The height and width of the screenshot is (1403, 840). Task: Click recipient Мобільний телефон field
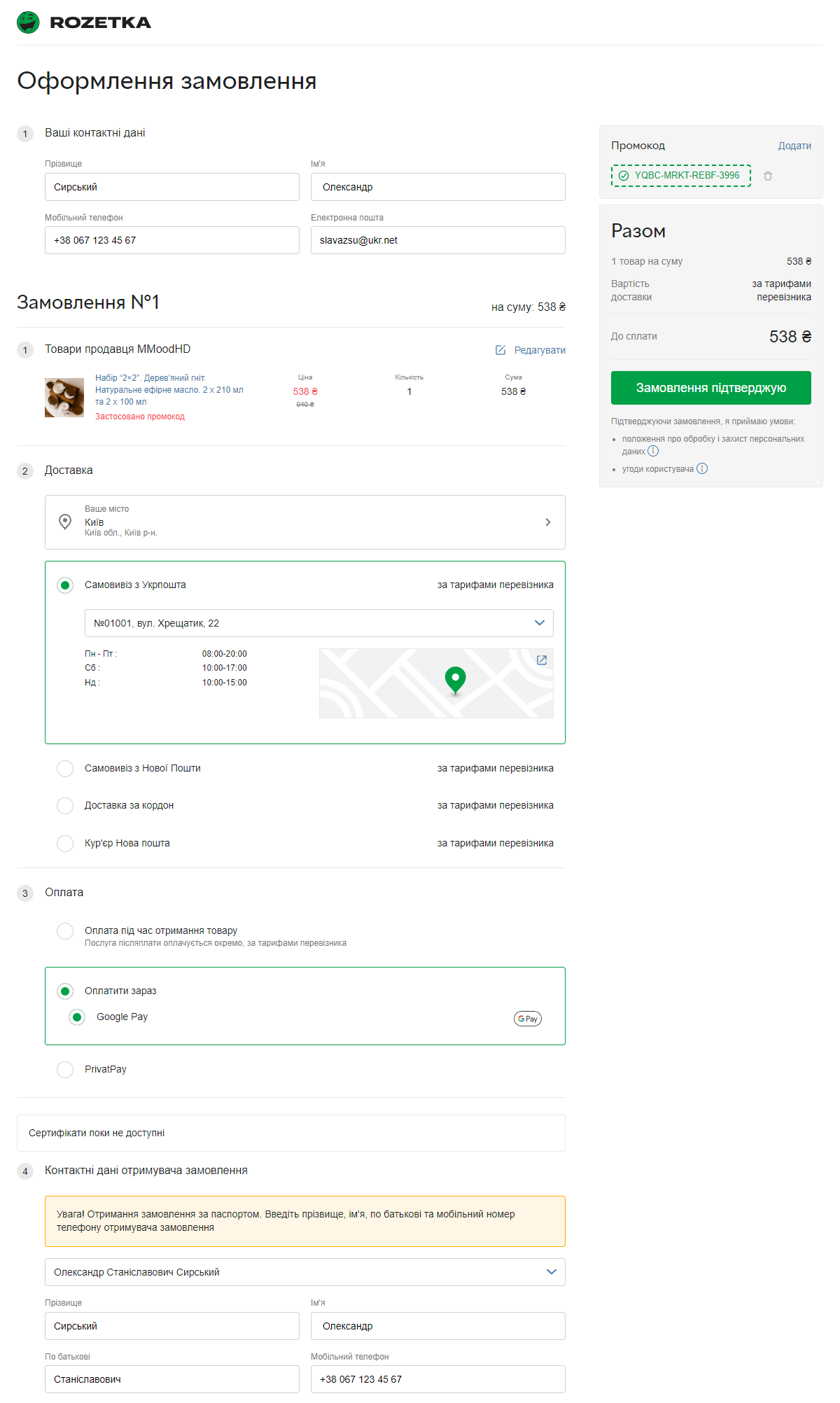click(438, 1379)
